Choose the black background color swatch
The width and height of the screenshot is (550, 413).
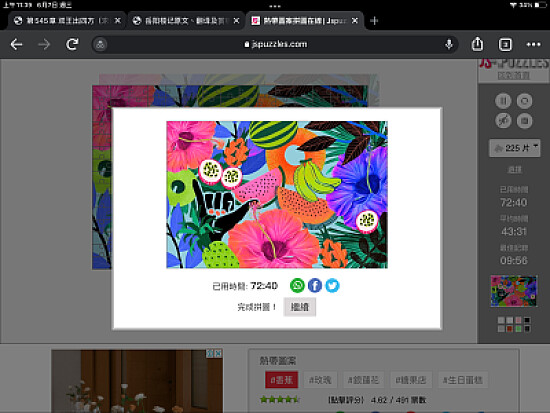(527, 320)
